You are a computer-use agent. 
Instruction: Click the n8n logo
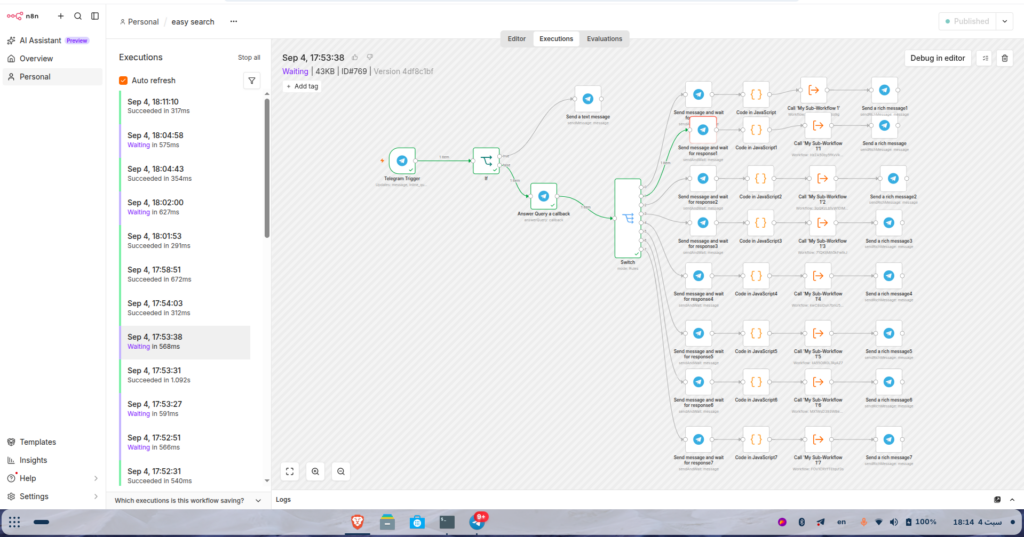pyautogui.click(x=22, y=16)
